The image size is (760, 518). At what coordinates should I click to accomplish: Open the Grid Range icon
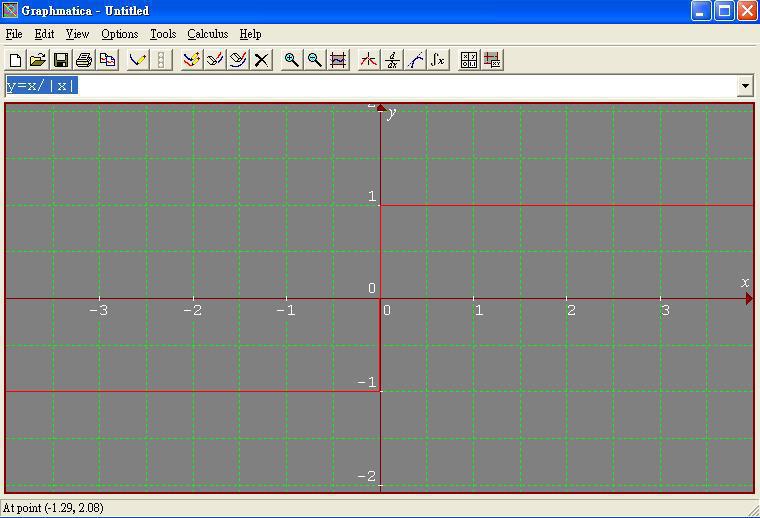point(338,60)
